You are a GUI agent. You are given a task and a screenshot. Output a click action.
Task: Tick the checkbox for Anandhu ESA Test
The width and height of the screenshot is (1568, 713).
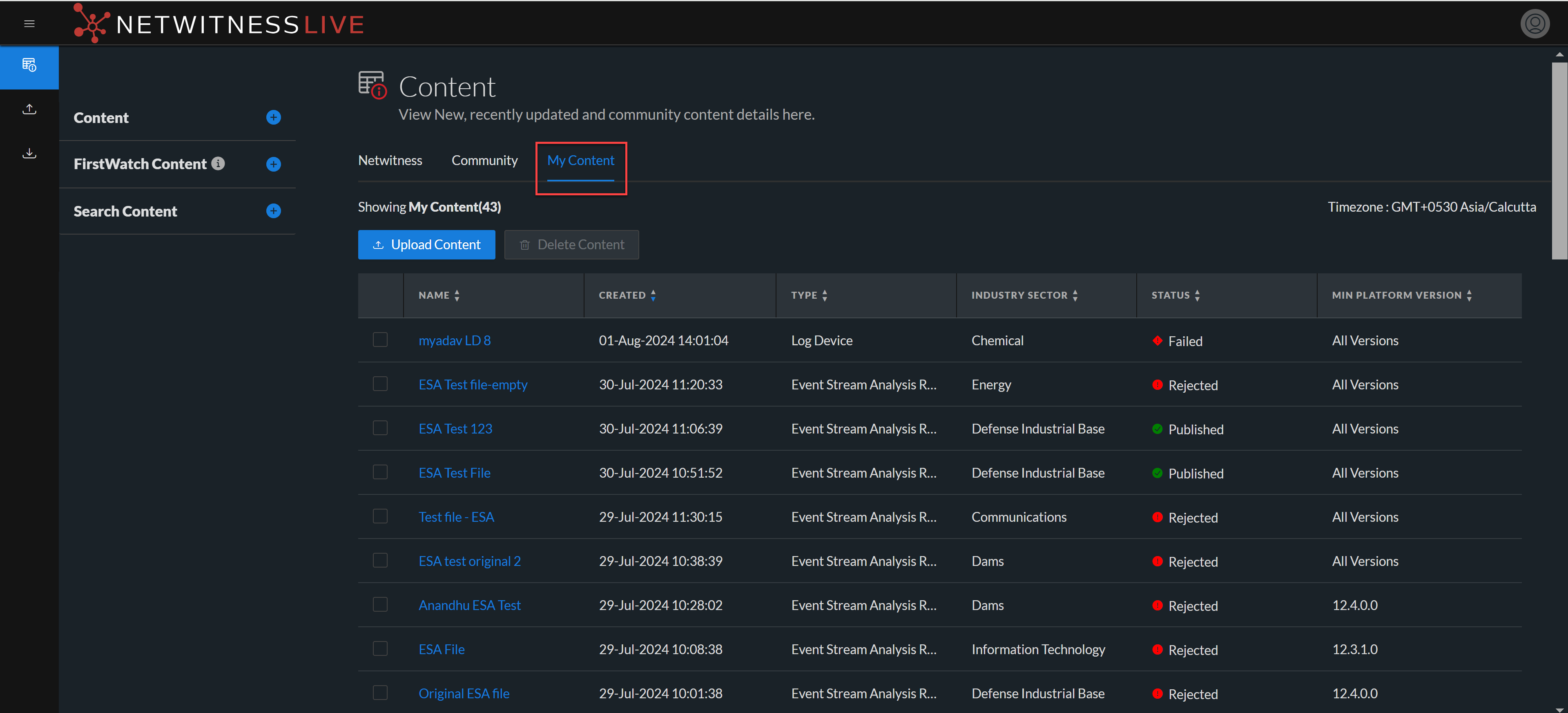coord(380,605)
